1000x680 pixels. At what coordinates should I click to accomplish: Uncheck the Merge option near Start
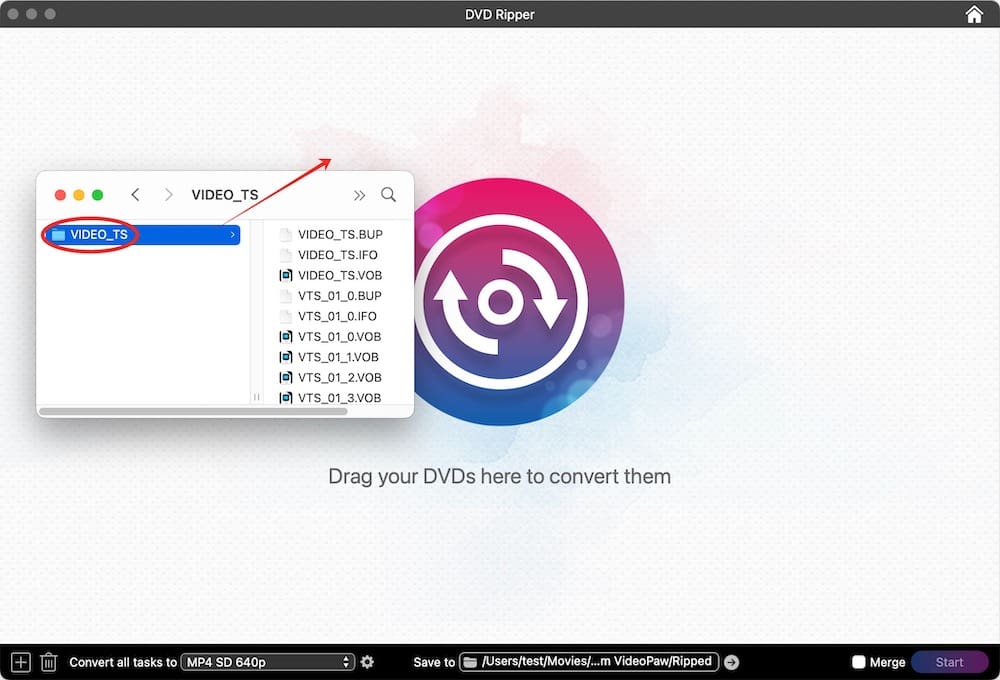(858, 661)
